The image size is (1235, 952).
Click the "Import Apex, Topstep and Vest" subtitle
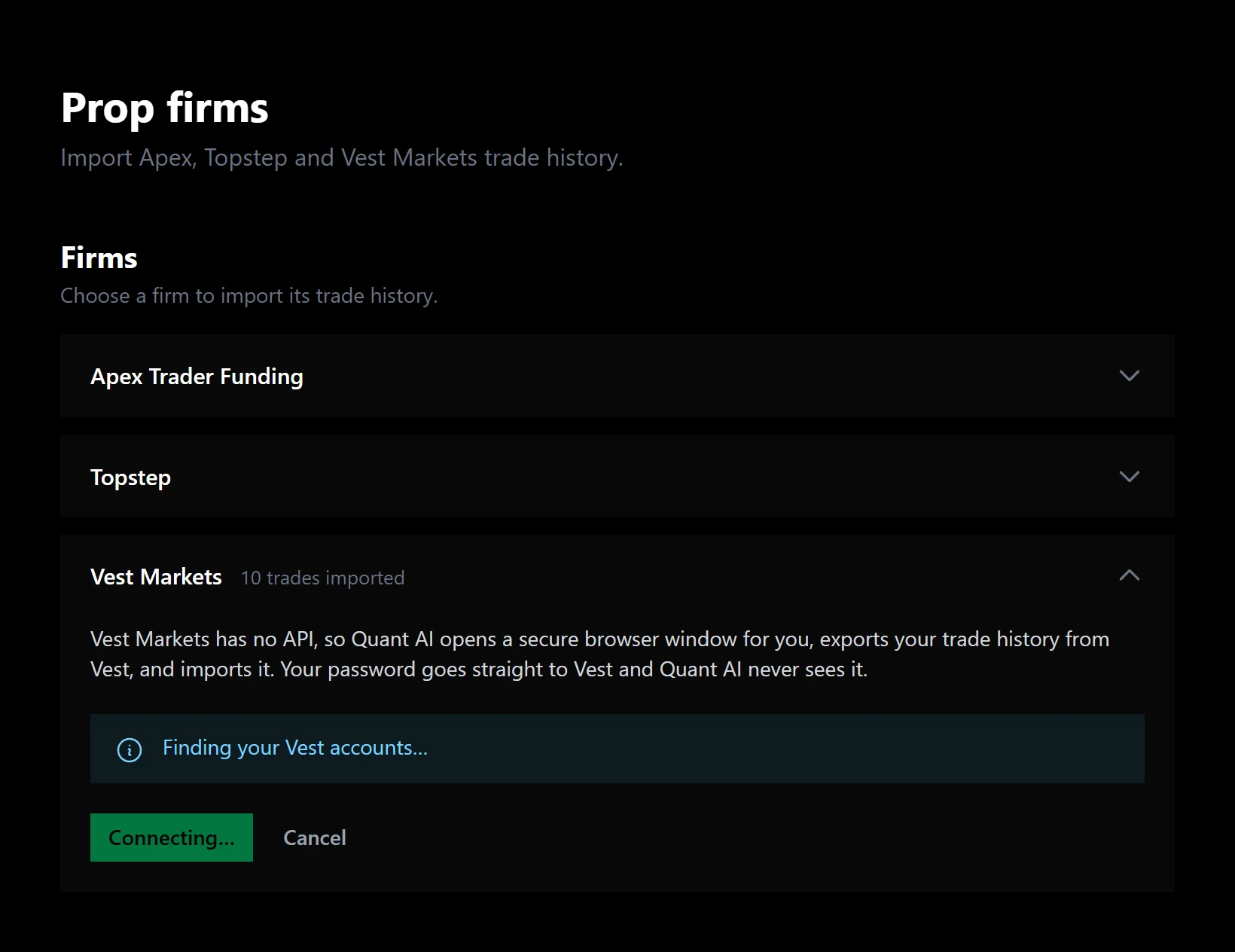pyautogui.click(x=342, y=158)
